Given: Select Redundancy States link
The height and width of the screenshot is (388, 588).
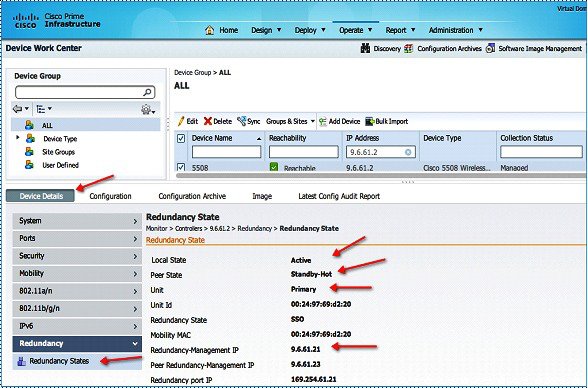Looking at the screenshot, I should [59, 361].
